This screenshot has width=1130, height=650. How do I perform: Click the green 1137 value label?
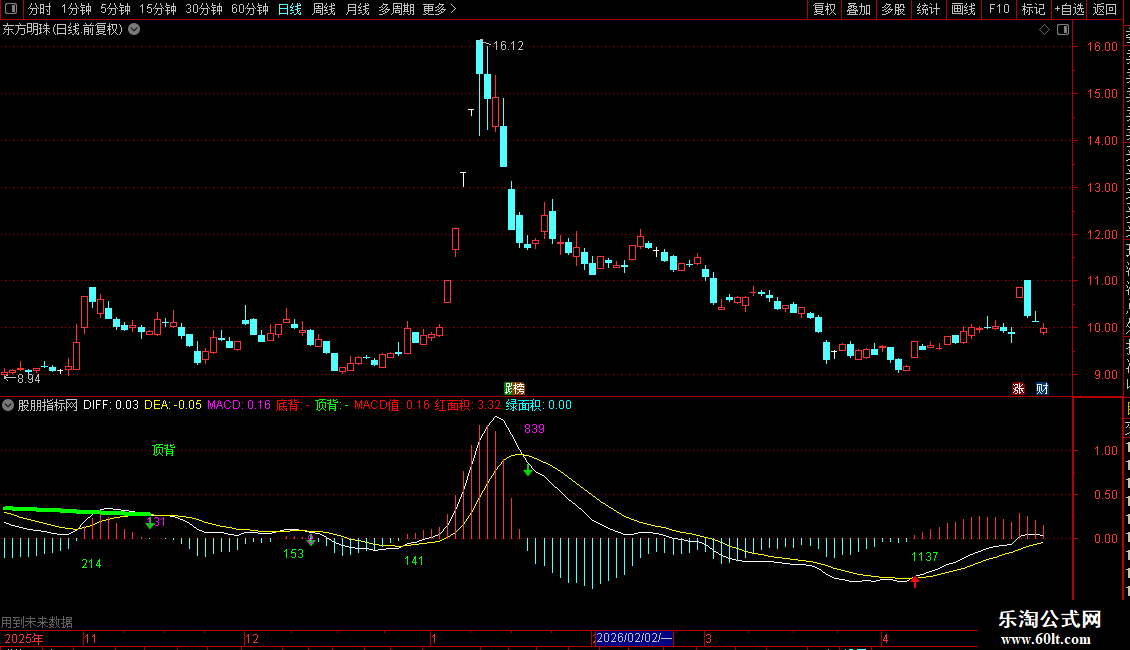925,556
